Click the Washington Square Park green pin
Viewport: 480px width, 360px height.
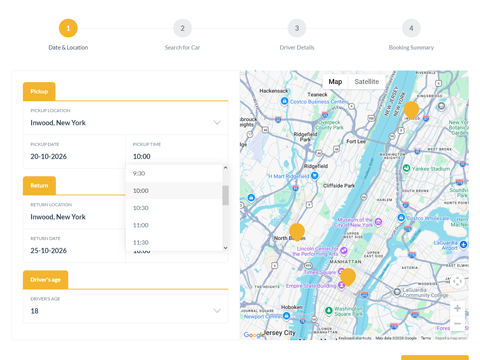pos(329,310)
